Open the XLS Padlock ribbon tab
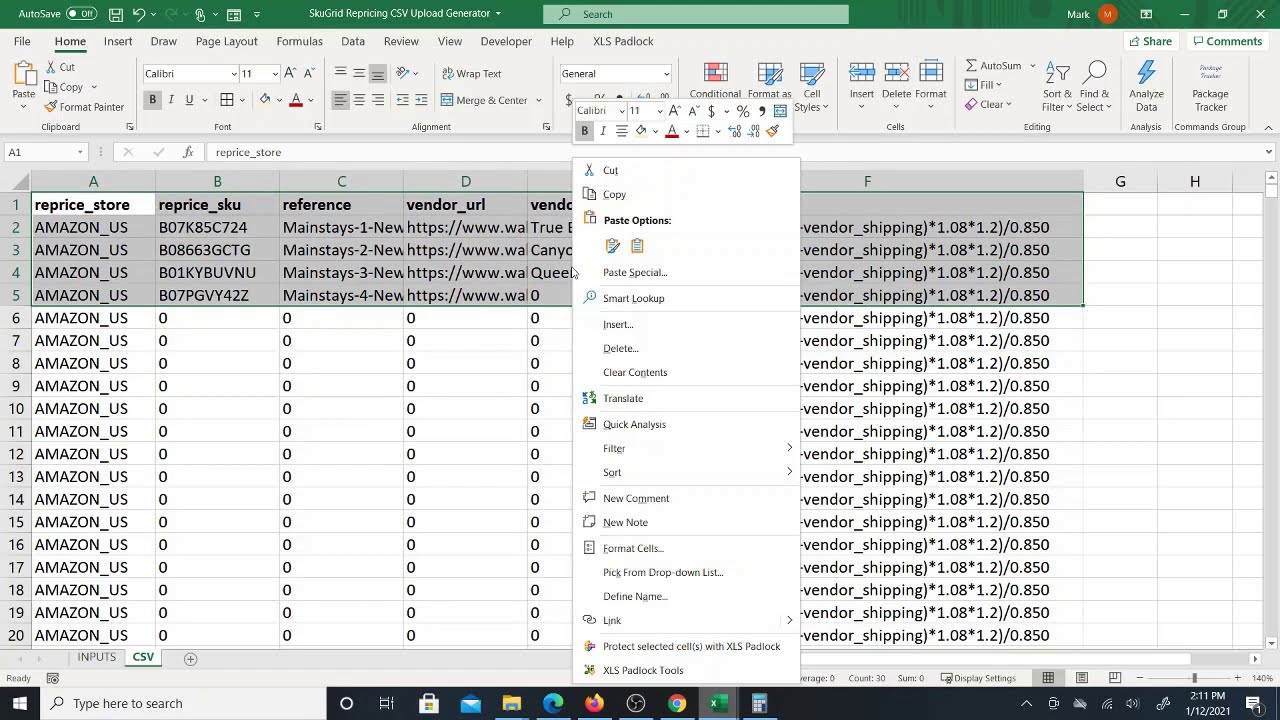 pyautogui.click(x=623, y=41)
